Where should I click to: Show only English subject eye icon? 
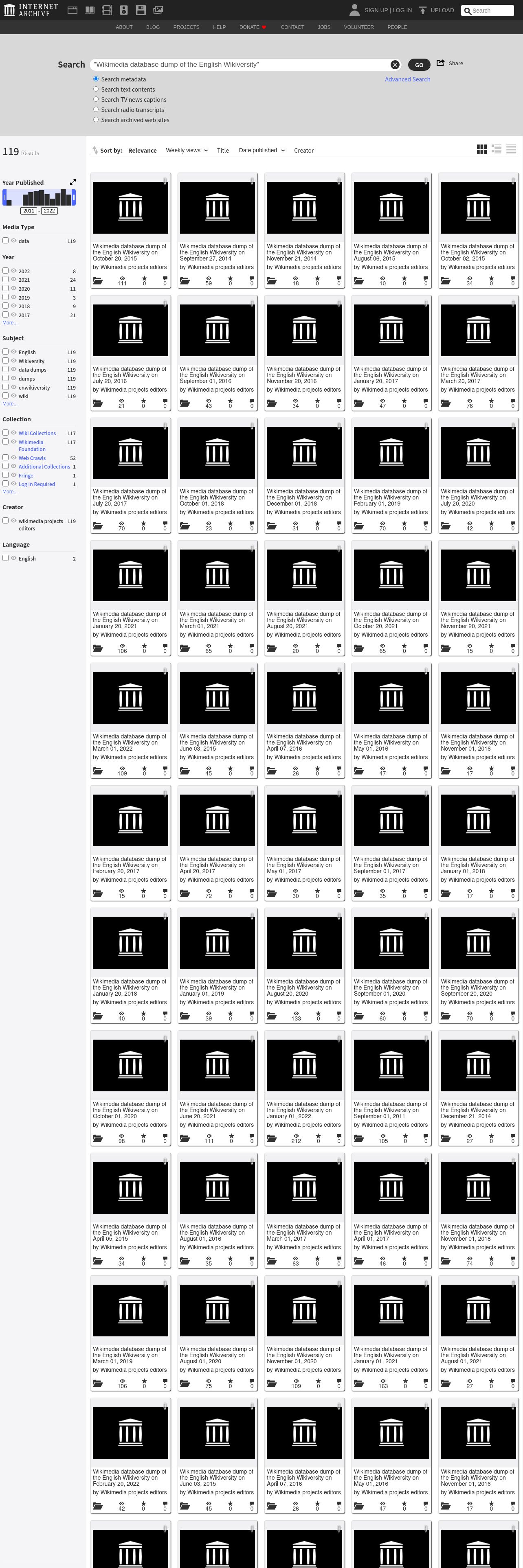pyautogui.click(x=13, y=352)
